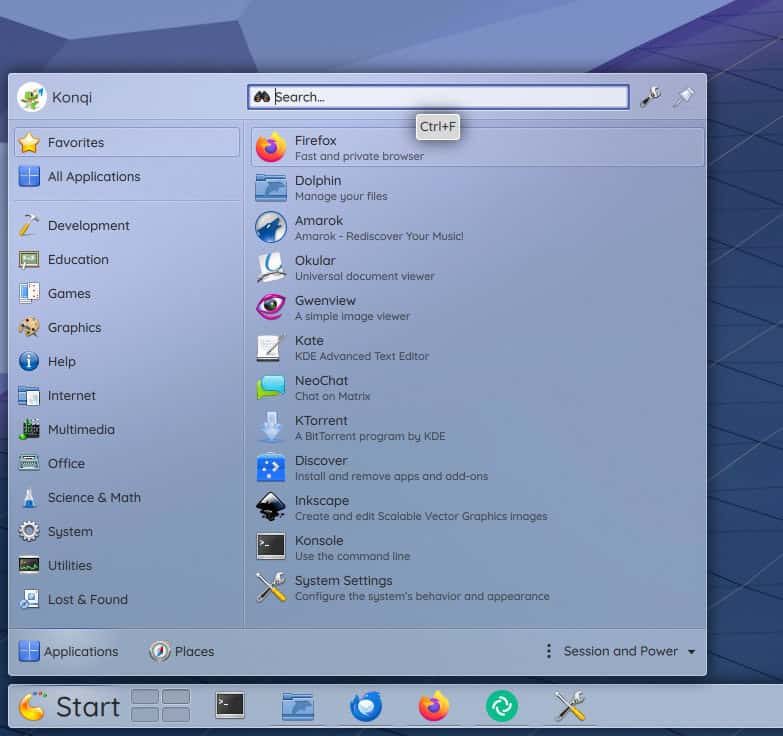Open Discover software center

(x=477, y=467)
